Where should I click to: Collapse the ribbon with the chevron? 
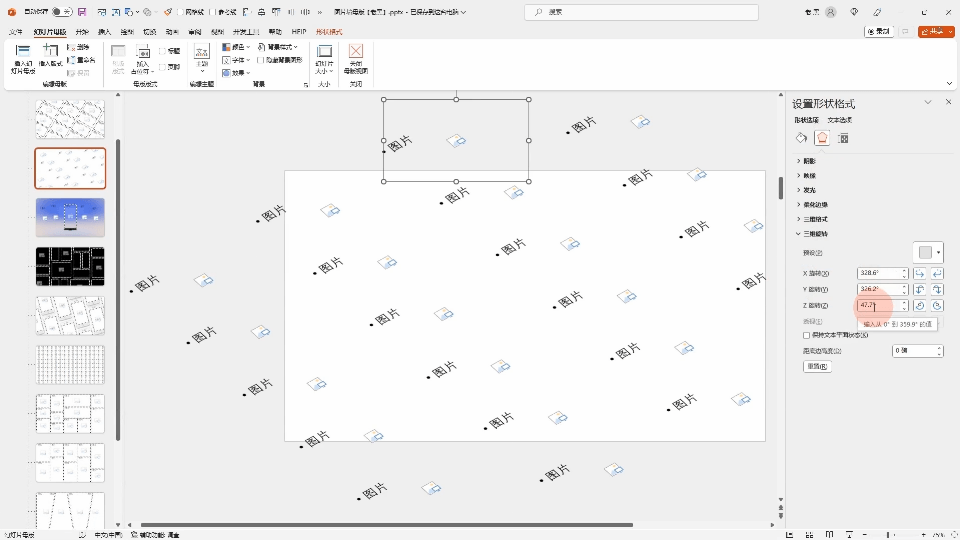pos(950,83)
